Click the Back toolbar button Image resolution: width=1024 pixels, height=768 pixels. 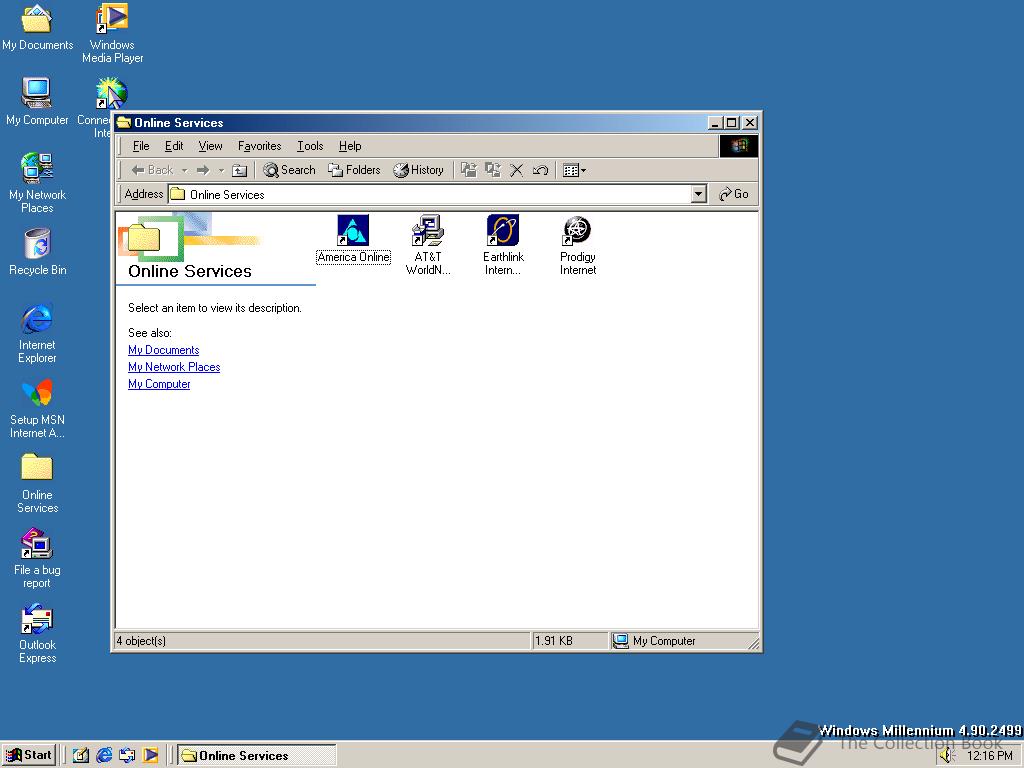(152, 170)
